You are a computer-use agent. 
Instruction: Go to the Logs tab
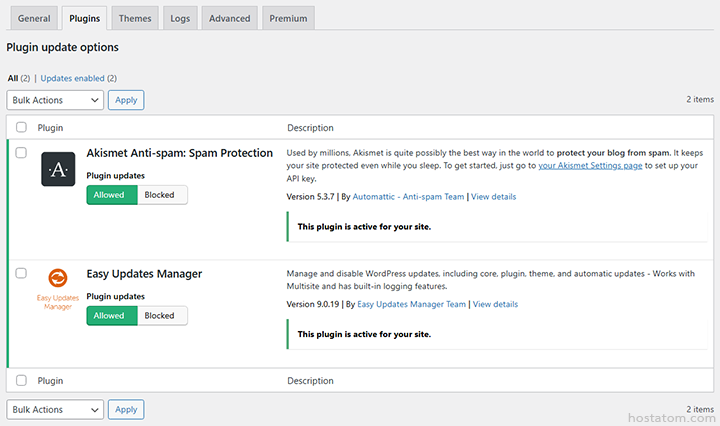pos(180,18)
